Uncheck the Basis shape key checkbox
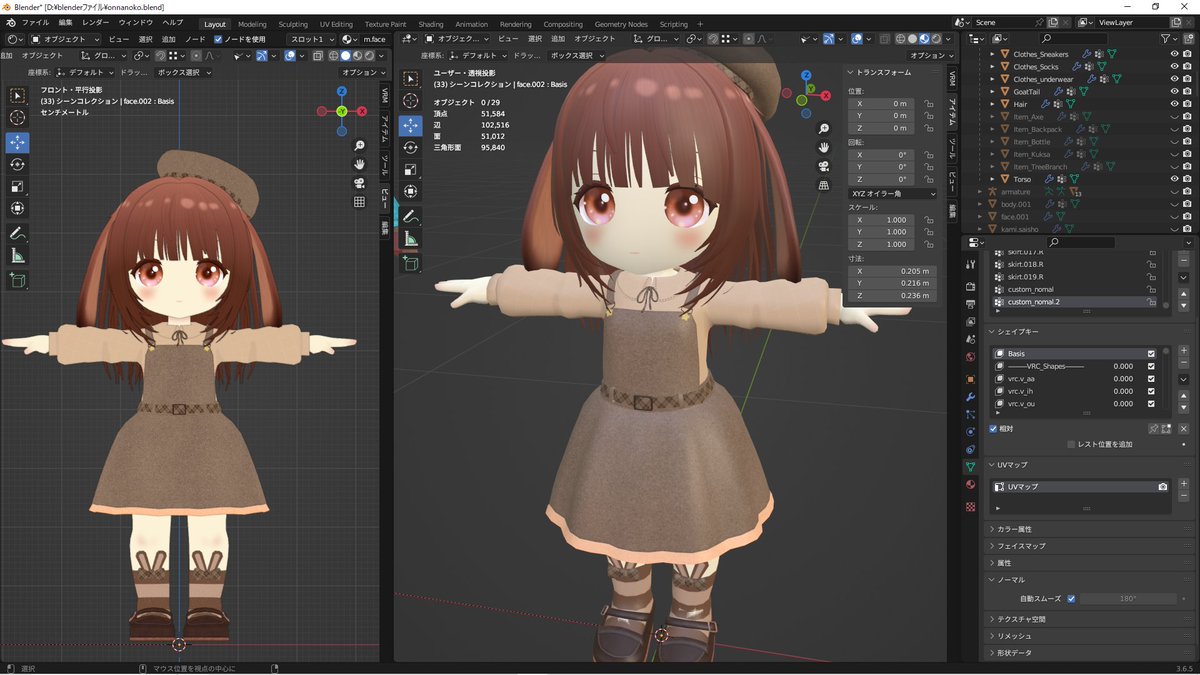This screenshot has width=1200, height=675. (x=1152, y=354)
